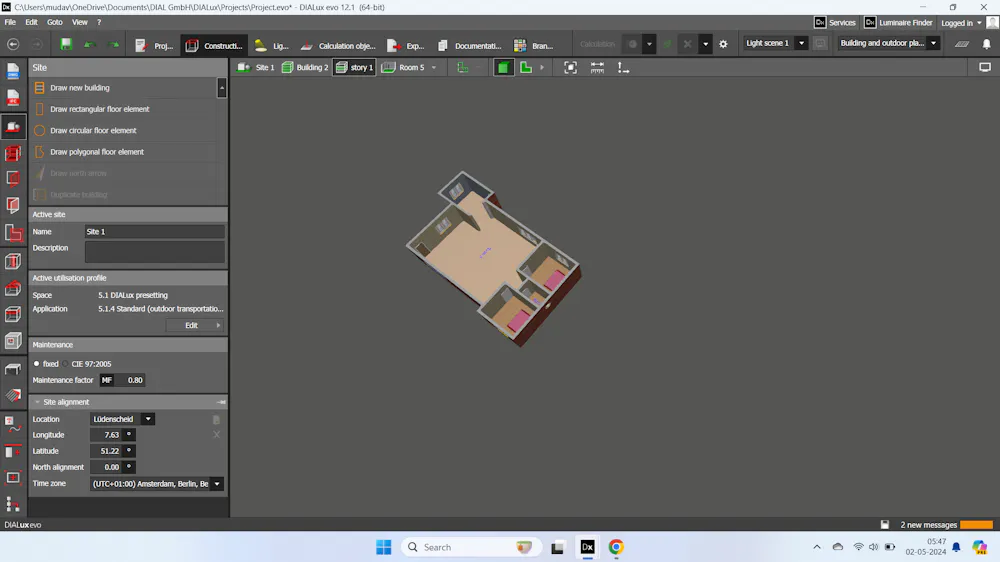Click the Redo arrow icon
The image size is (1000, 562).
(113, 45)
